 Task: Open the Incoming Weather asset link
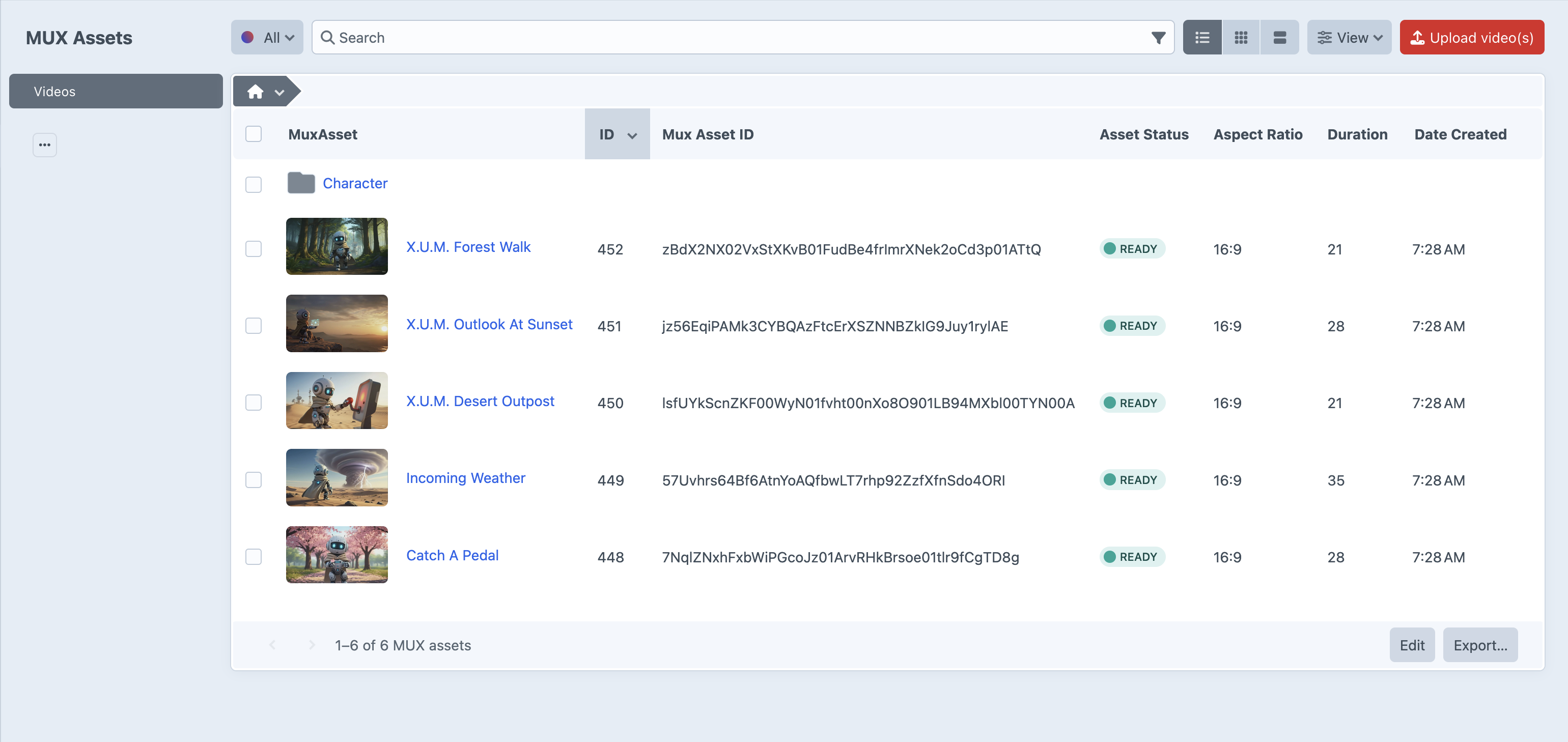[x=465, y=478]
